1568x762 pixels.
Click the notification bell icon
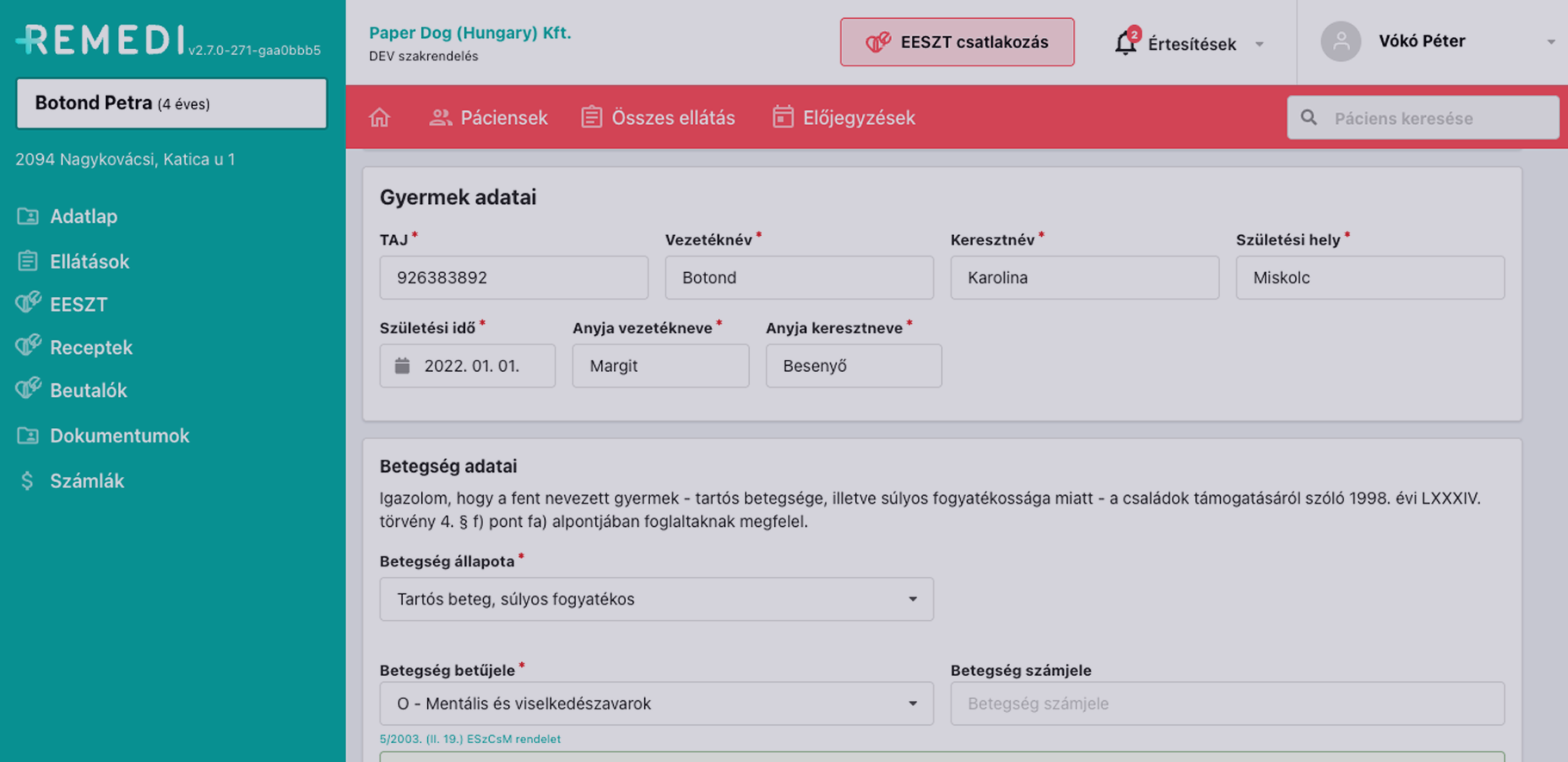tap(1125, 43)
